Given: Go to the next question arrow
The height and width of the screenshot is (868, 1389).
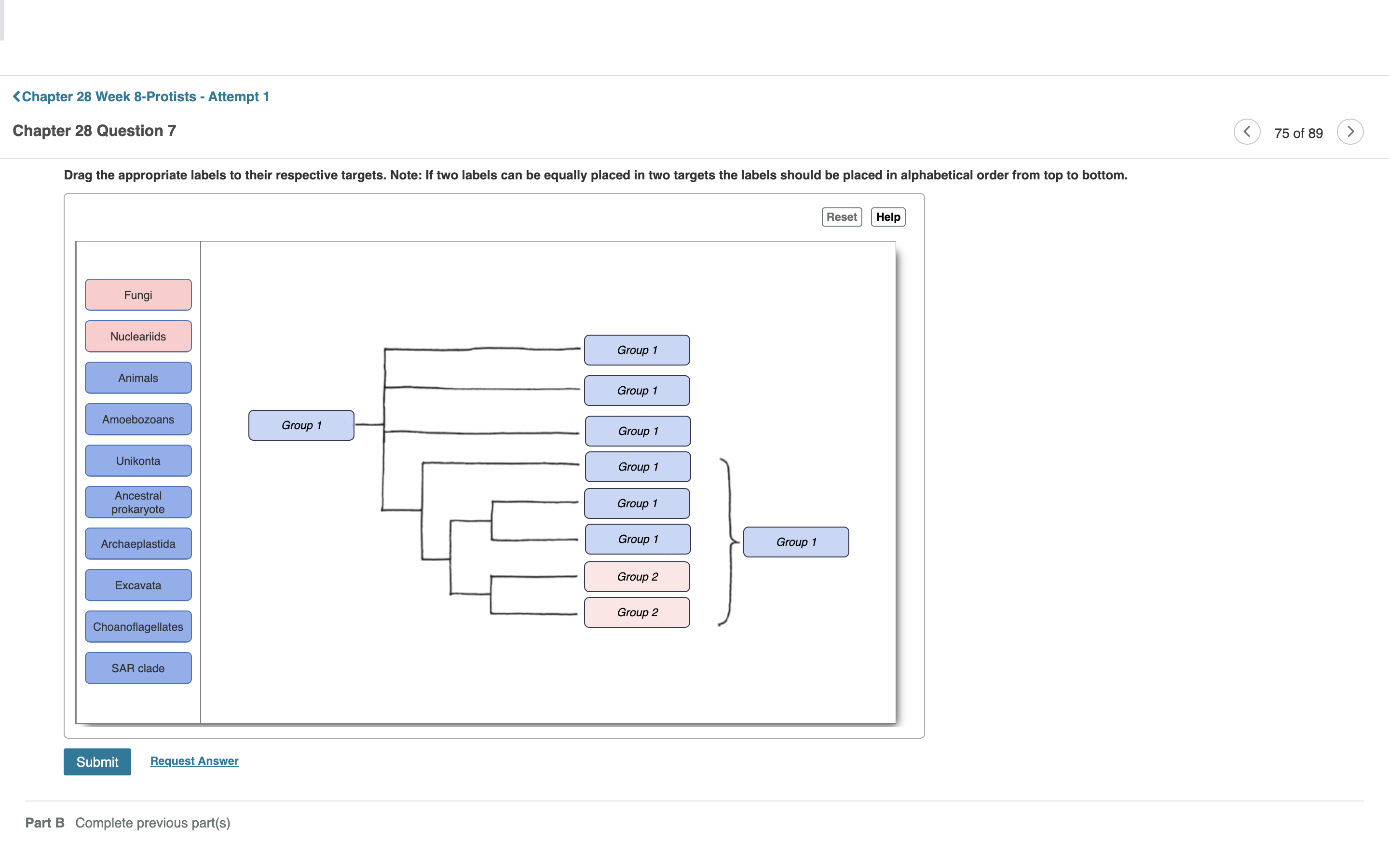Looking at the screenshot, I should click(x=1349, y=132).
